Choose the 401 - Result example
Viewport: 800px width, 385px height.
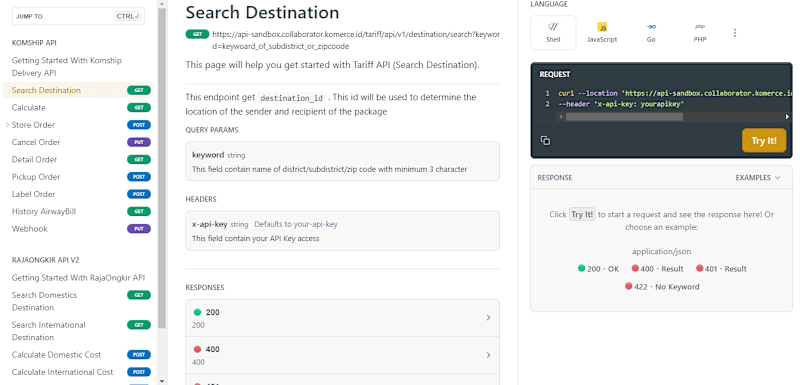pos(721,269)
